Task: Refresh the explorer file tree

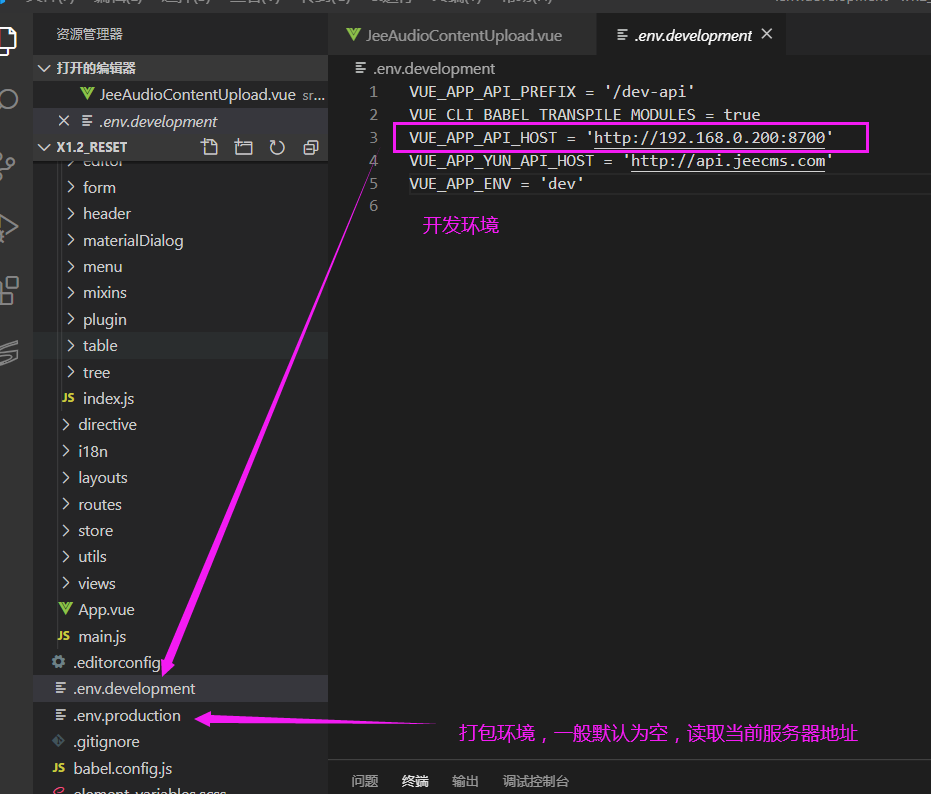Action: (x=277, y=147)
